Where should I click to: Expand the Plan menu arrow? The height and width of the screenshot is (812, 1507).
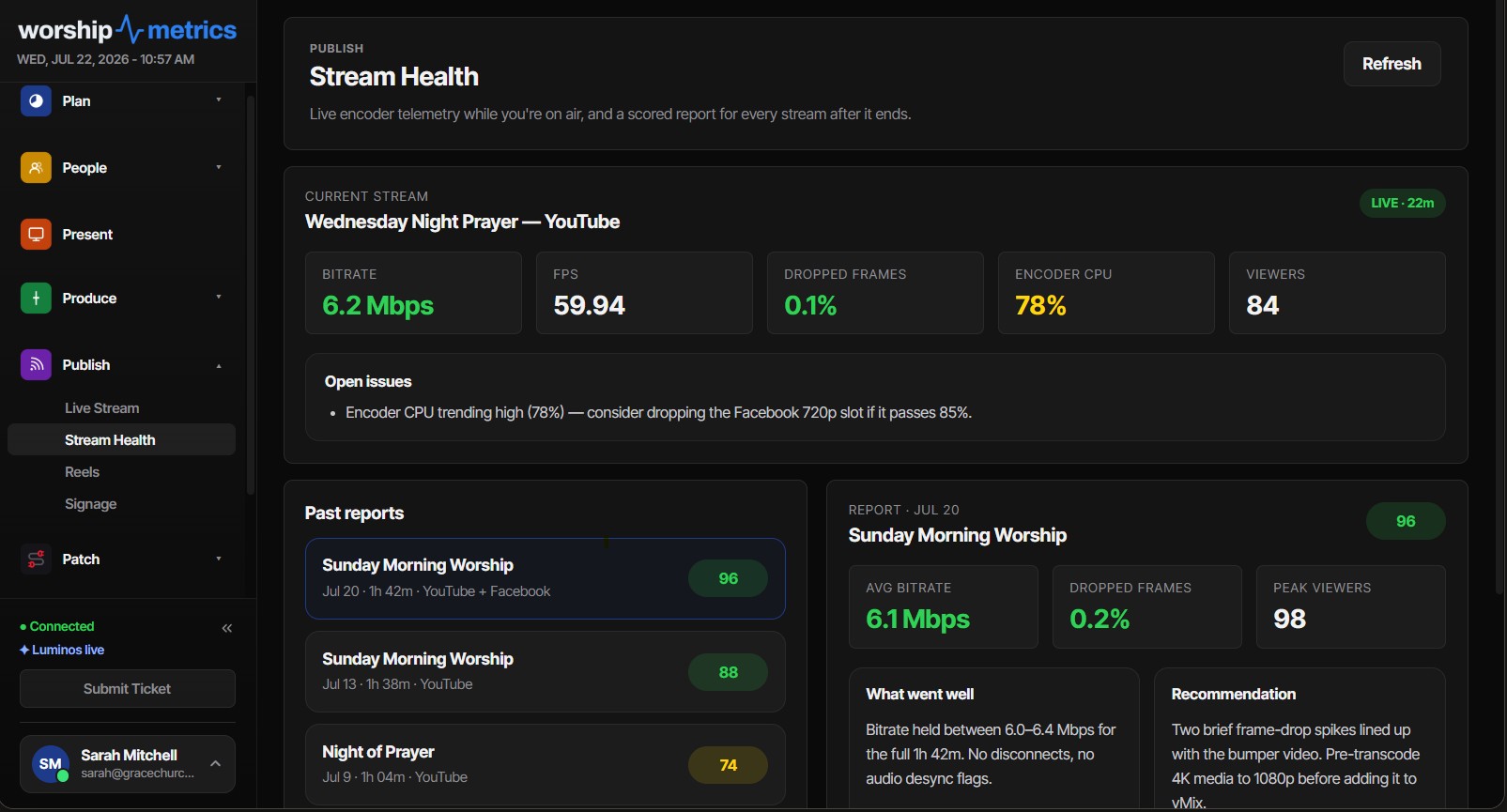[219, 100]
